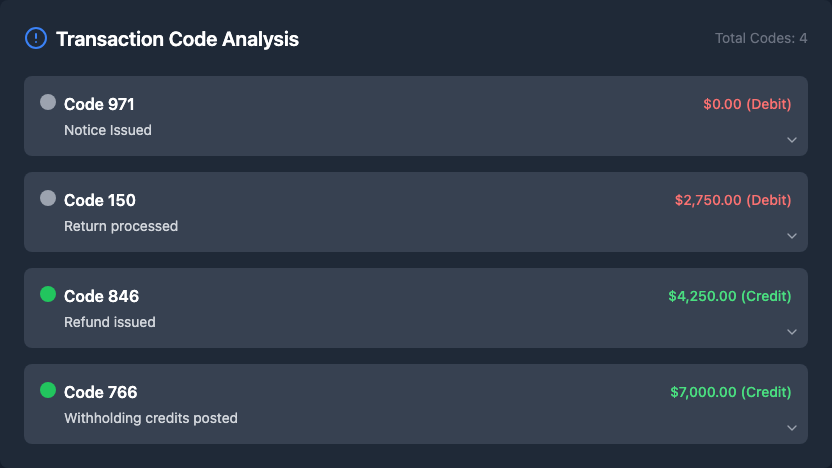Click the Code 150 heading
Viewport: 832px width, 468px height.
pyautogui.click(x=99, y=200)
